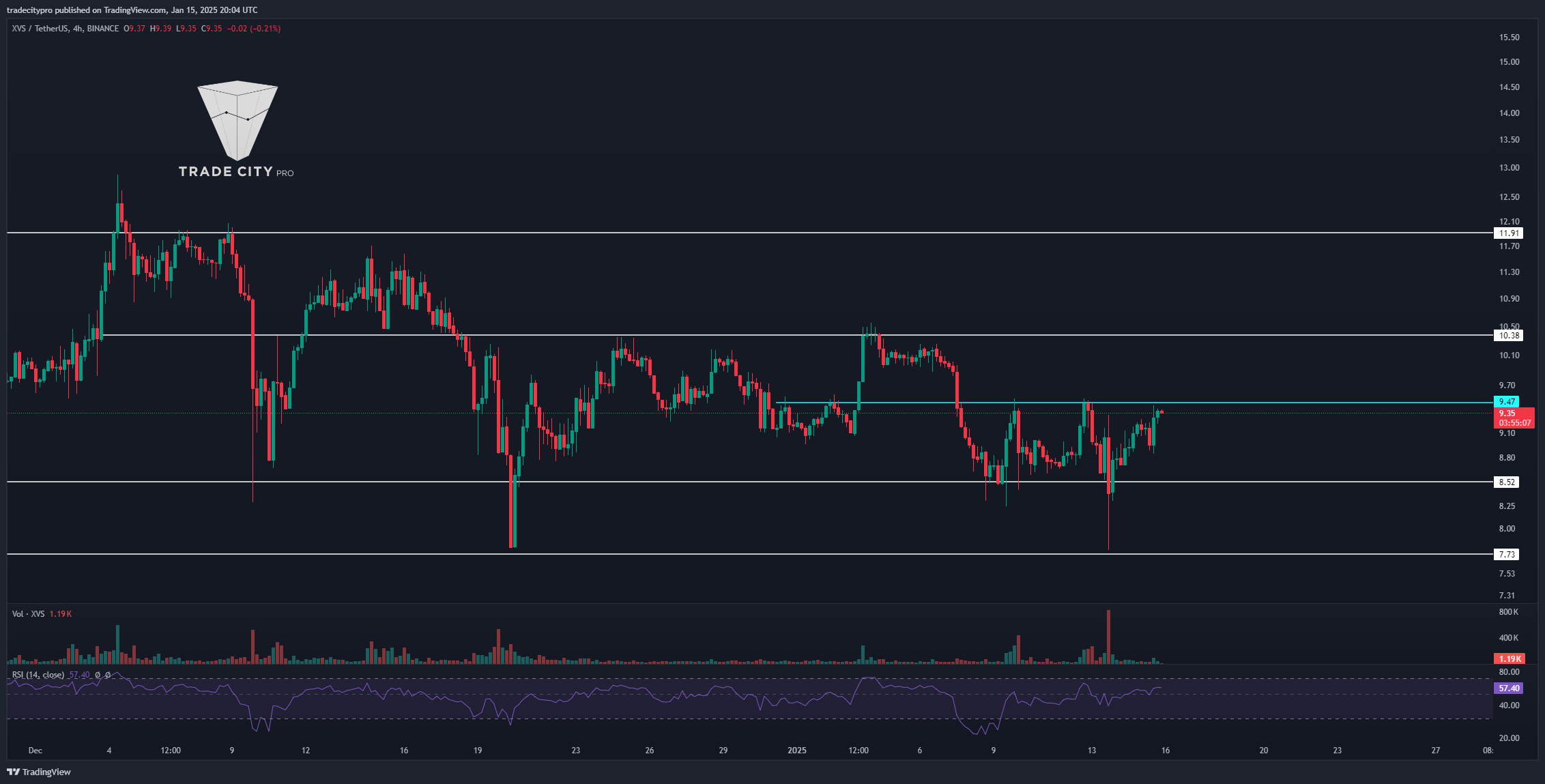Click the 13.00 price axis value
This screenshot has height=784, width=1545.
(1510, 168)
